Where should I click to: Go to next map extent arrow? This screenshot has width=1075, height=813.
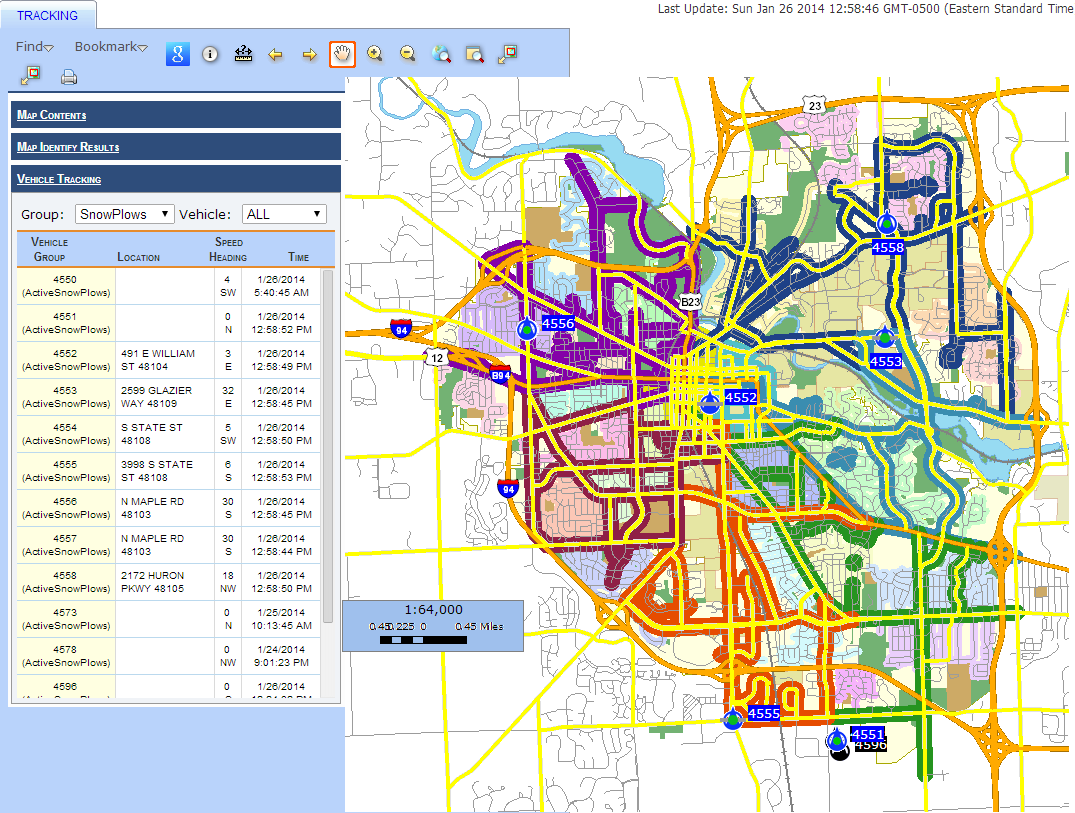tap(309, 55)
